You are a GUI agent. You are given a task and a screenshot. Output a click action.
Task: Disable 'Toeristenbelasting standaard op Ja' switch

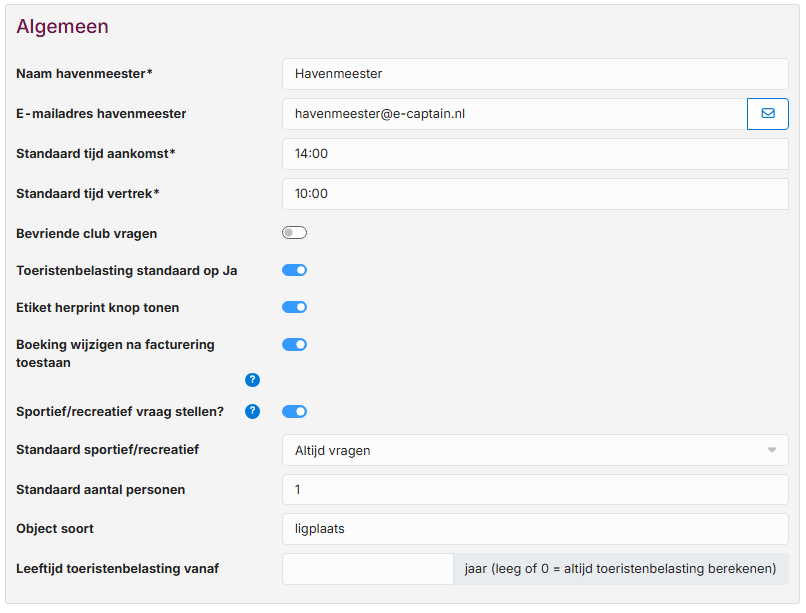[294, 270]
